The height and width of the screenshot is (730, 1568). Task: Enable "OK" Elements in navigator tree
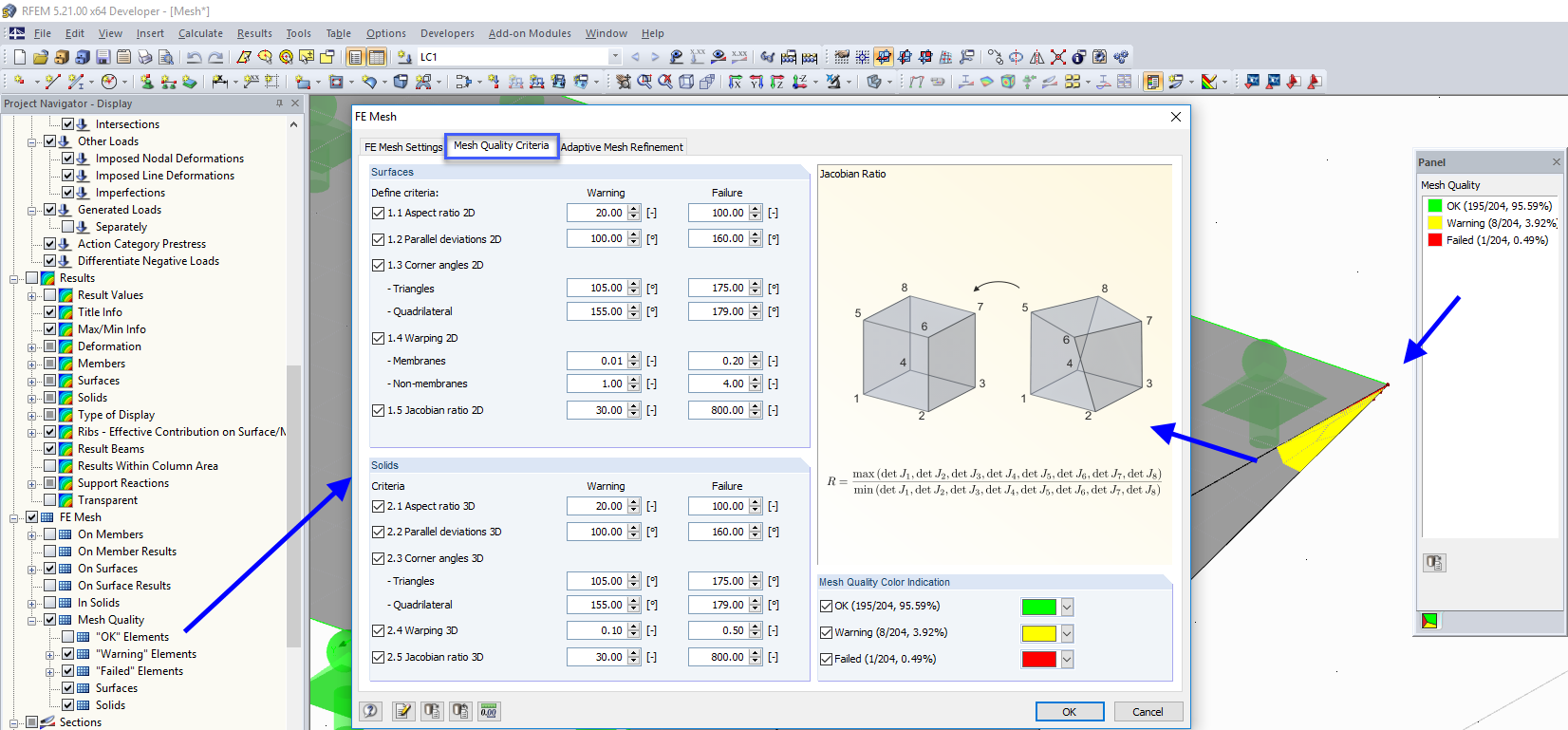tap(67, 637)
